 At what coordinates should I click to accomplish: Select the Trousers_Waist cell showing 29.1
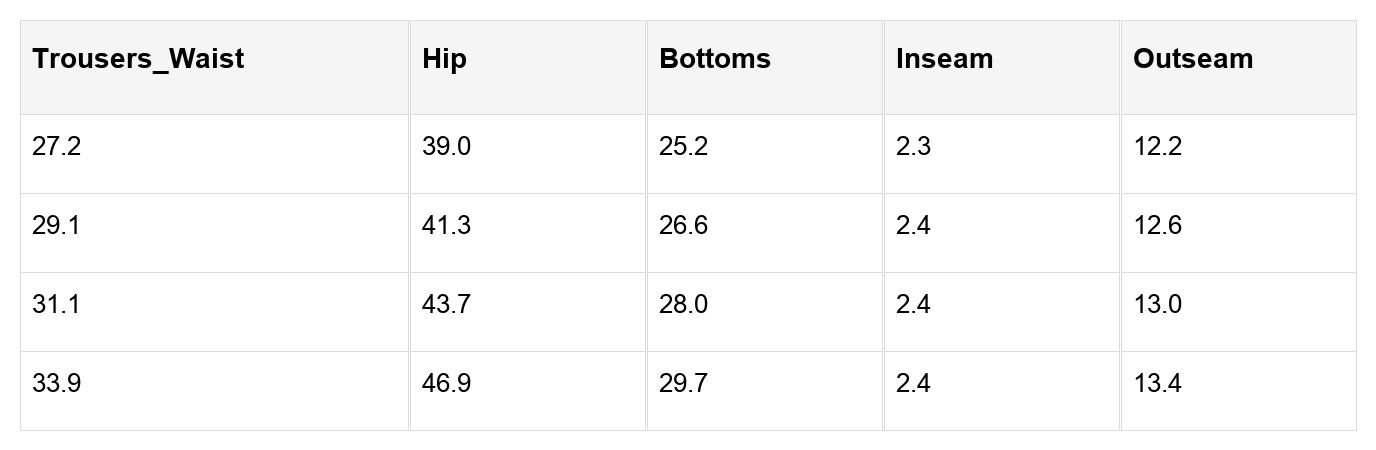pos(57,226)
